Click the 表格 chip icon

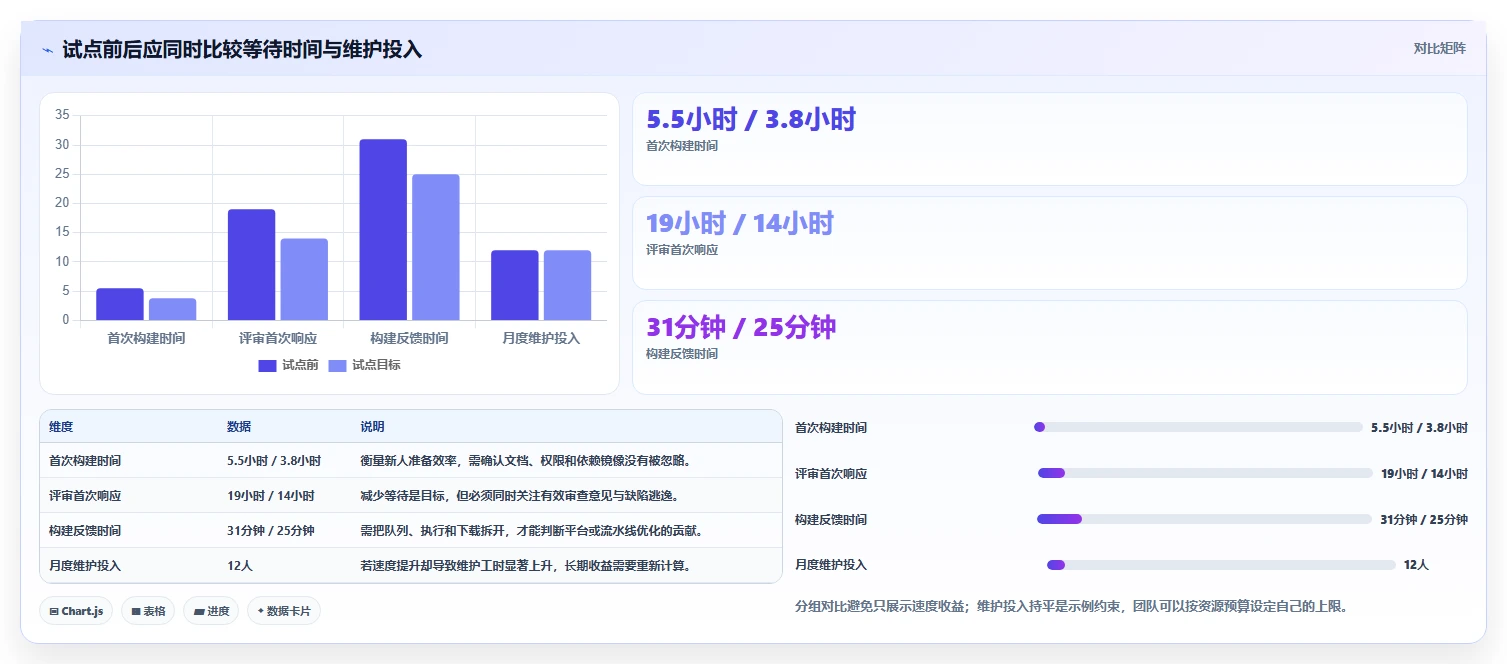point(135,611)
